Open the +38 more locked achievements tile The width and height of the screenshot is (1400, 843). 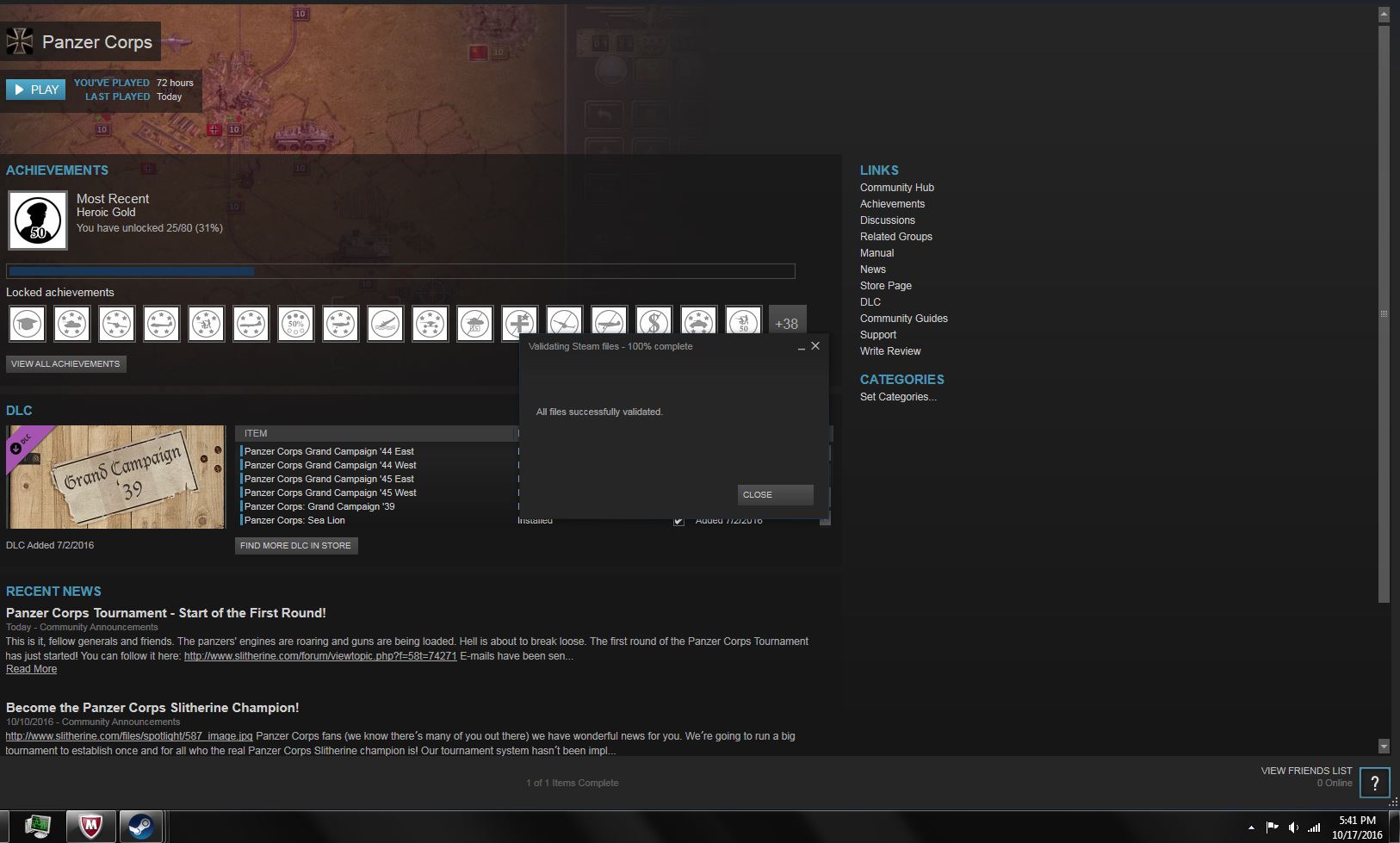[x=787, y=322]
